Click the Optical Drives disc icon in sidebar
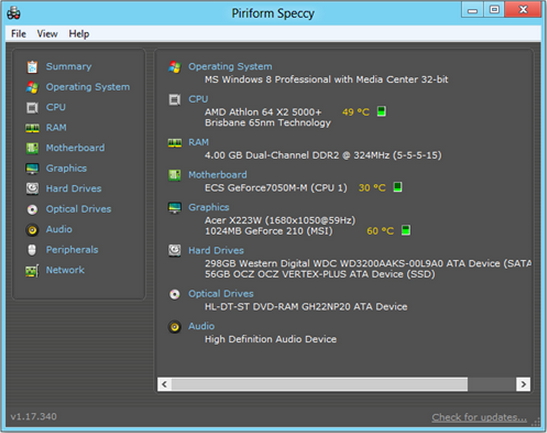 pos(32,209)
